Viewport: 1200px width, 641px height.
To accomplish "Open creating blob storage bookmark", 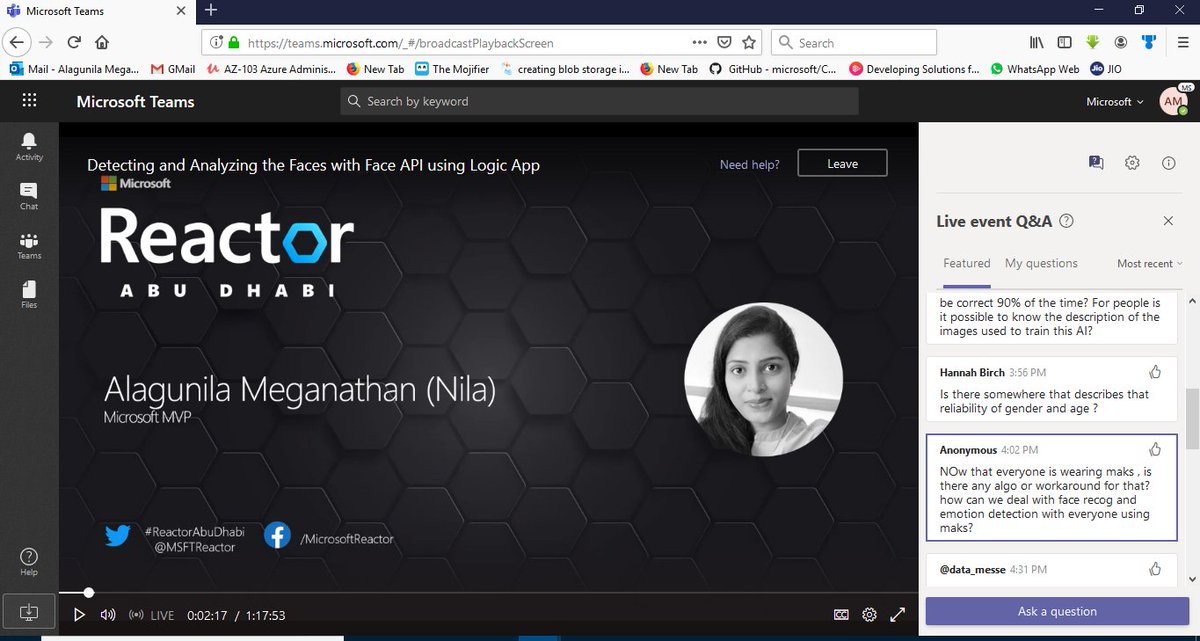I will click(x=565, y=69).
